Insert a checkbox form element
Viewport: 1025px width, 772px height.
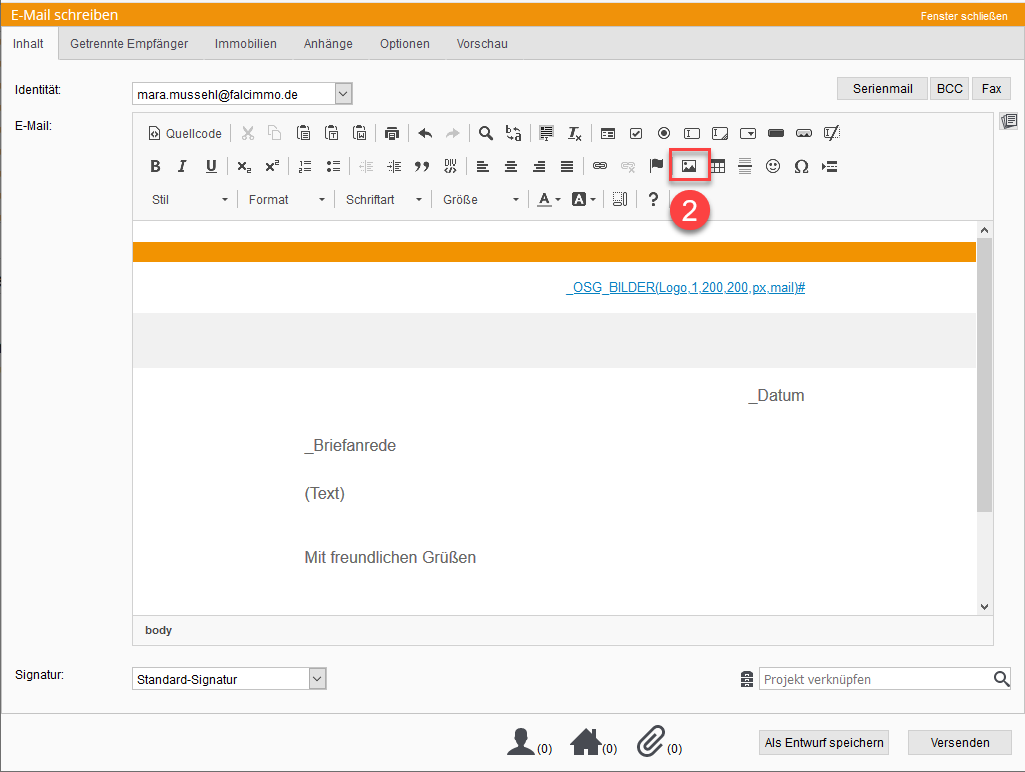[x=635, y=133]
